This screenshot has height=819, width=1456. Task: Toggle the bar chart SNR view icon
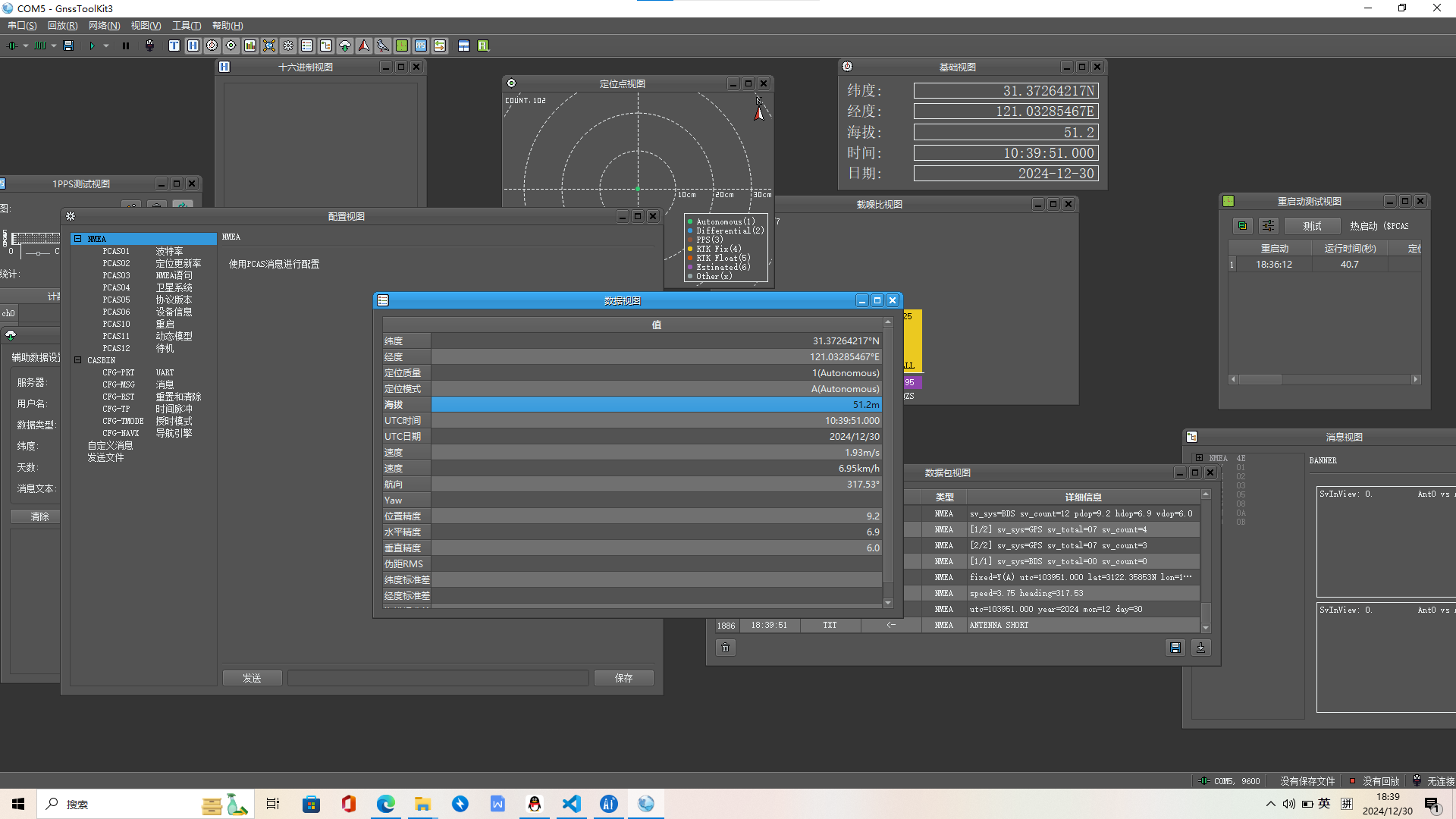coord(250,46)
